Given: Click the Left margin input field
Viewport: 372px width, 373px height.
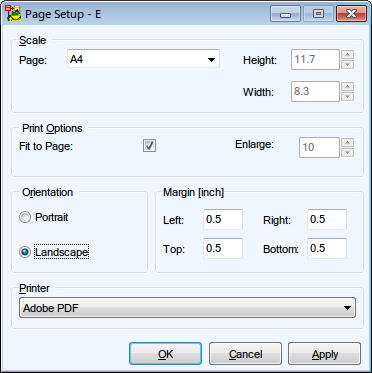Looking at the screenshot, I should click(223, 219).
